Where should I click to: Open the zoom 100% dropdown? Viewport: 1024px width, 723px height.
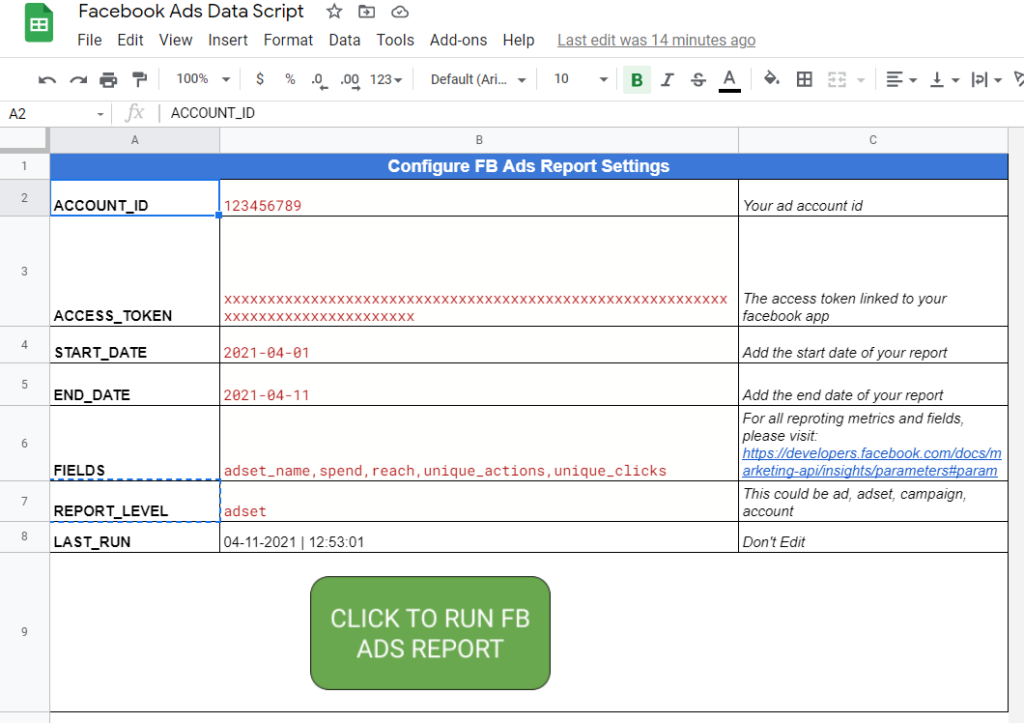[x=203, y=79]
